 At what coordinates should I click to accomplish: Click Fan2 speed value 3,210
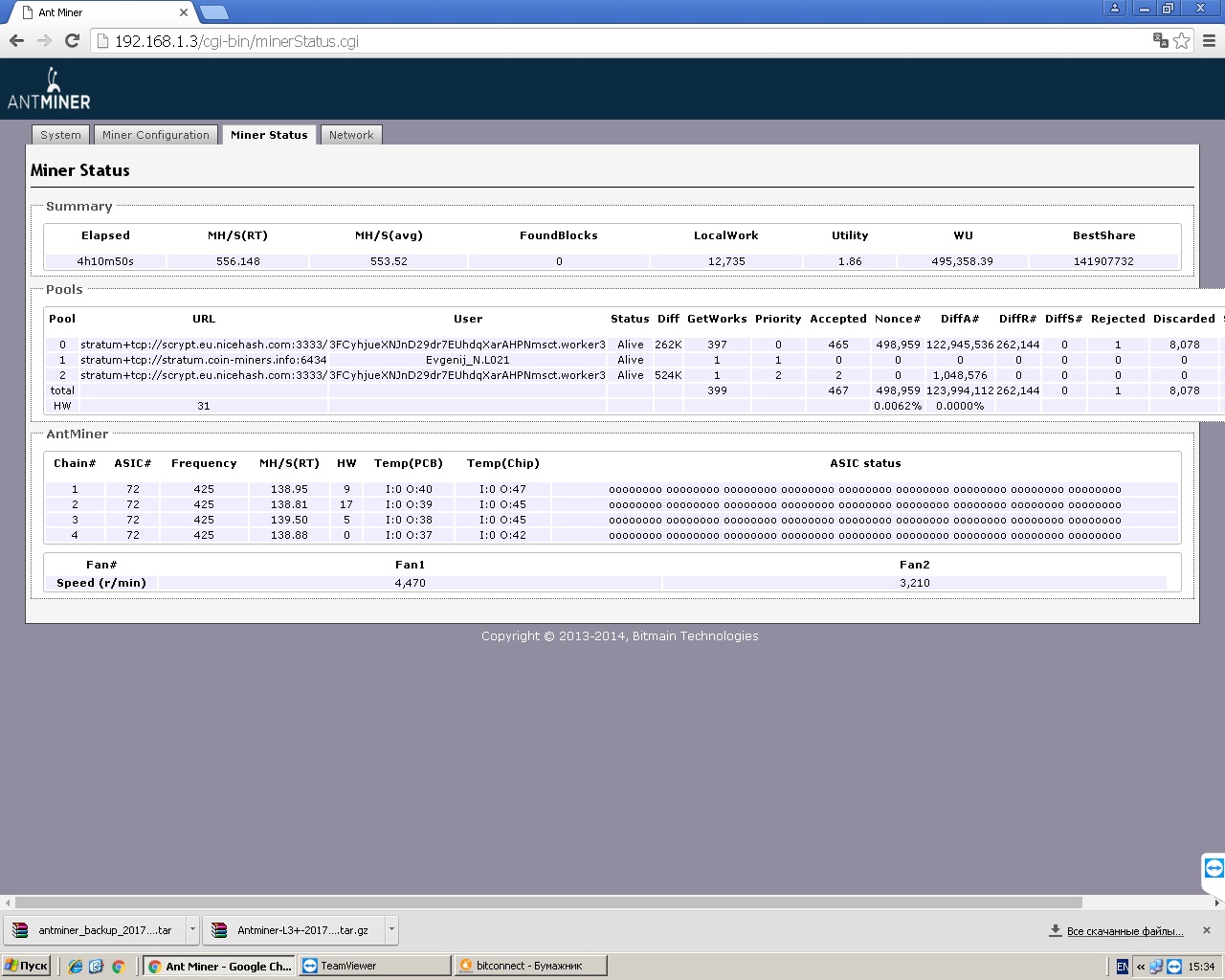coord(915,583)
